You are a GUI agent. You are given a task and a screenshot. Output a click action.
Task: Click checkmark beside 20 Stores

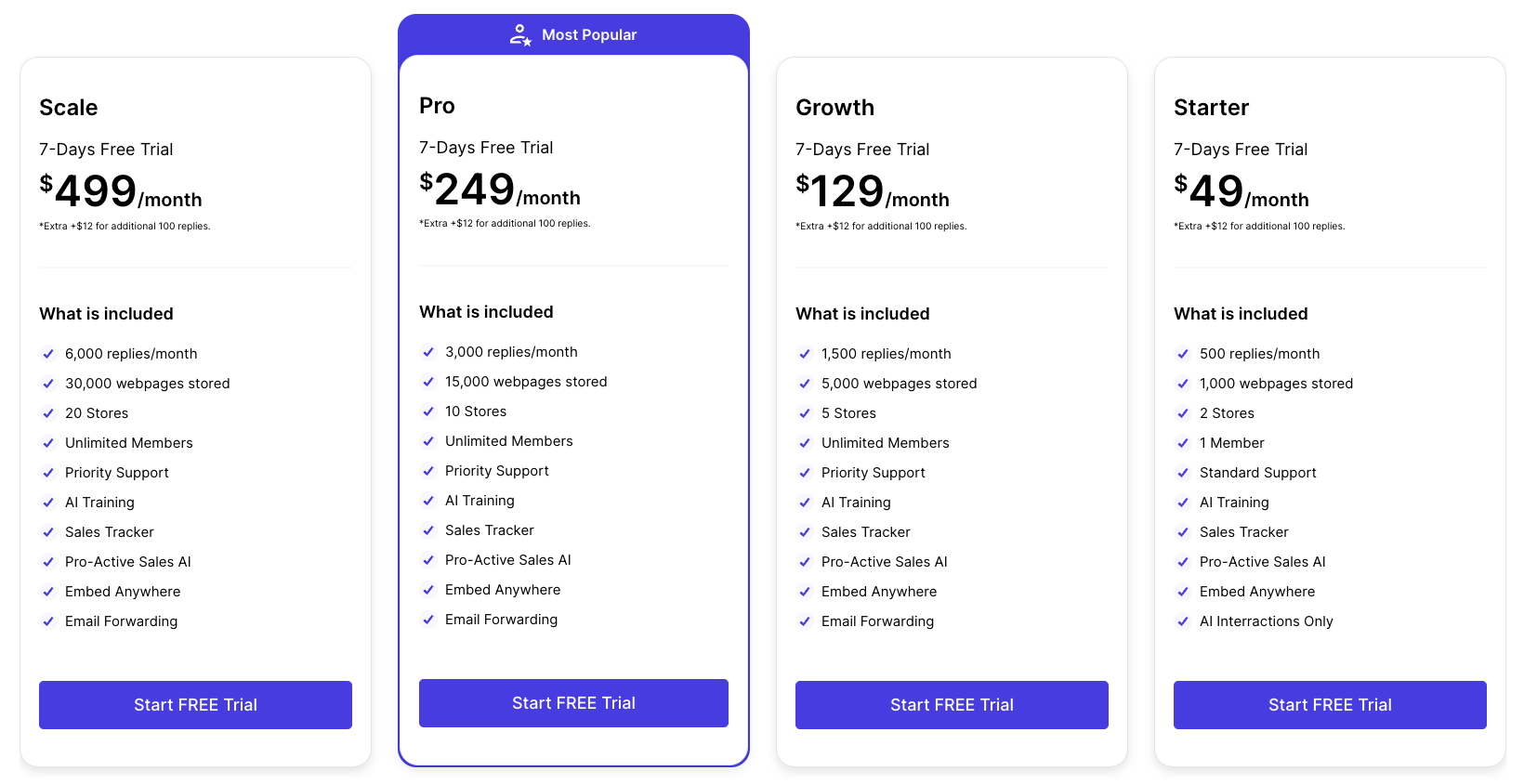coord(48,413)
